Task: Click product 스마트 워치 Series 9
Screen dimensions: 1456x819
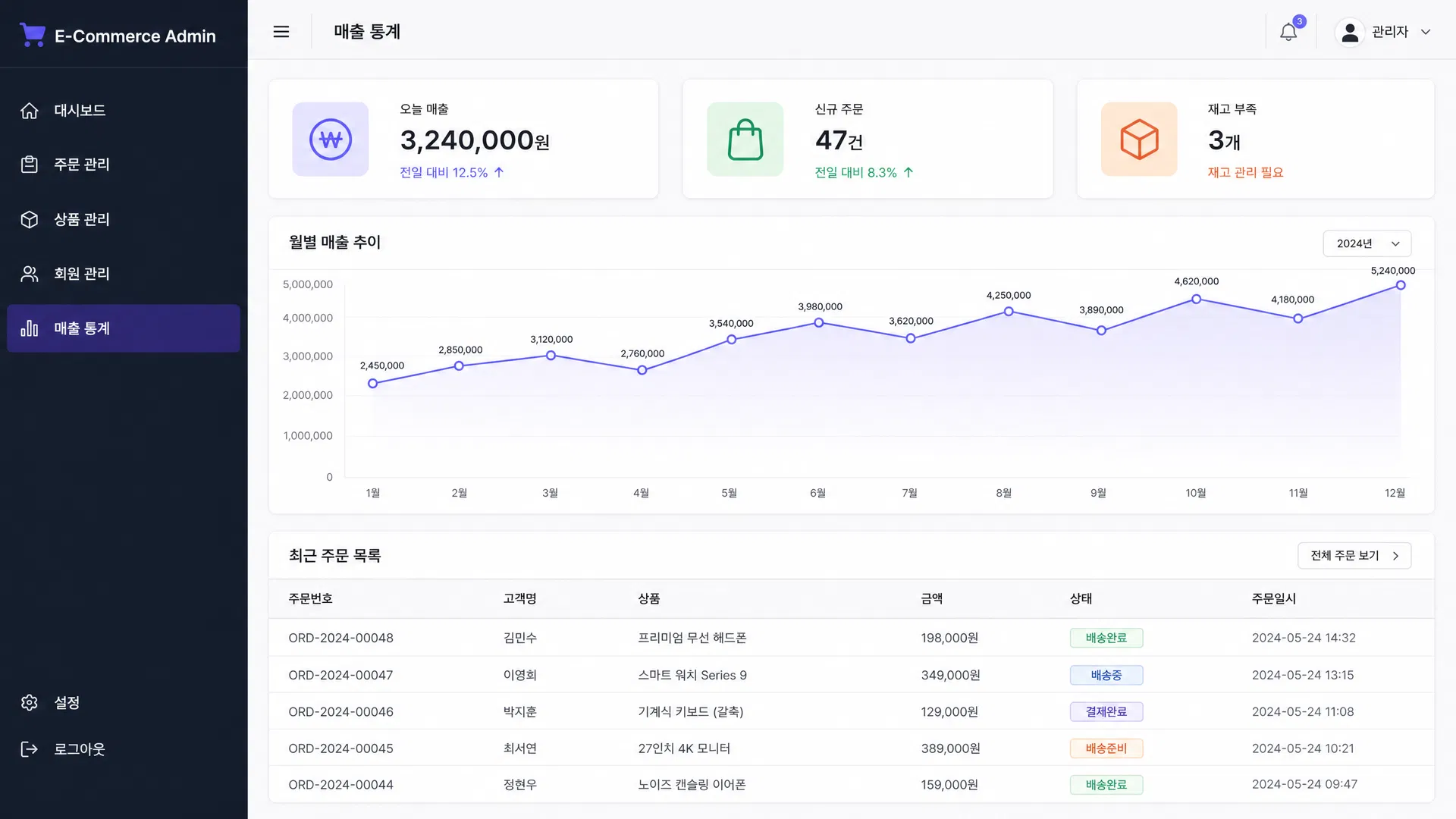Action: point(692,676)
